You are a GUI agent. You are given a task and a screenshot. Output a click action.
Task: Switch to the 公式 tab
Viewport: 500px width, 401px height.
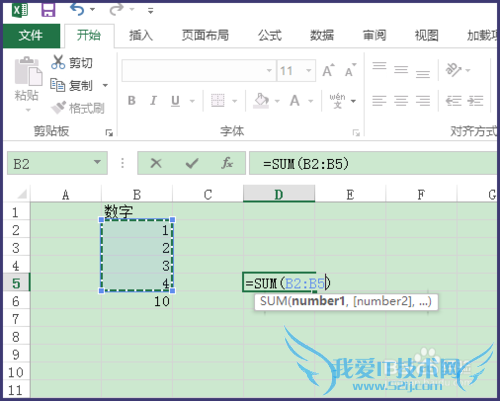tap(270, 35)
